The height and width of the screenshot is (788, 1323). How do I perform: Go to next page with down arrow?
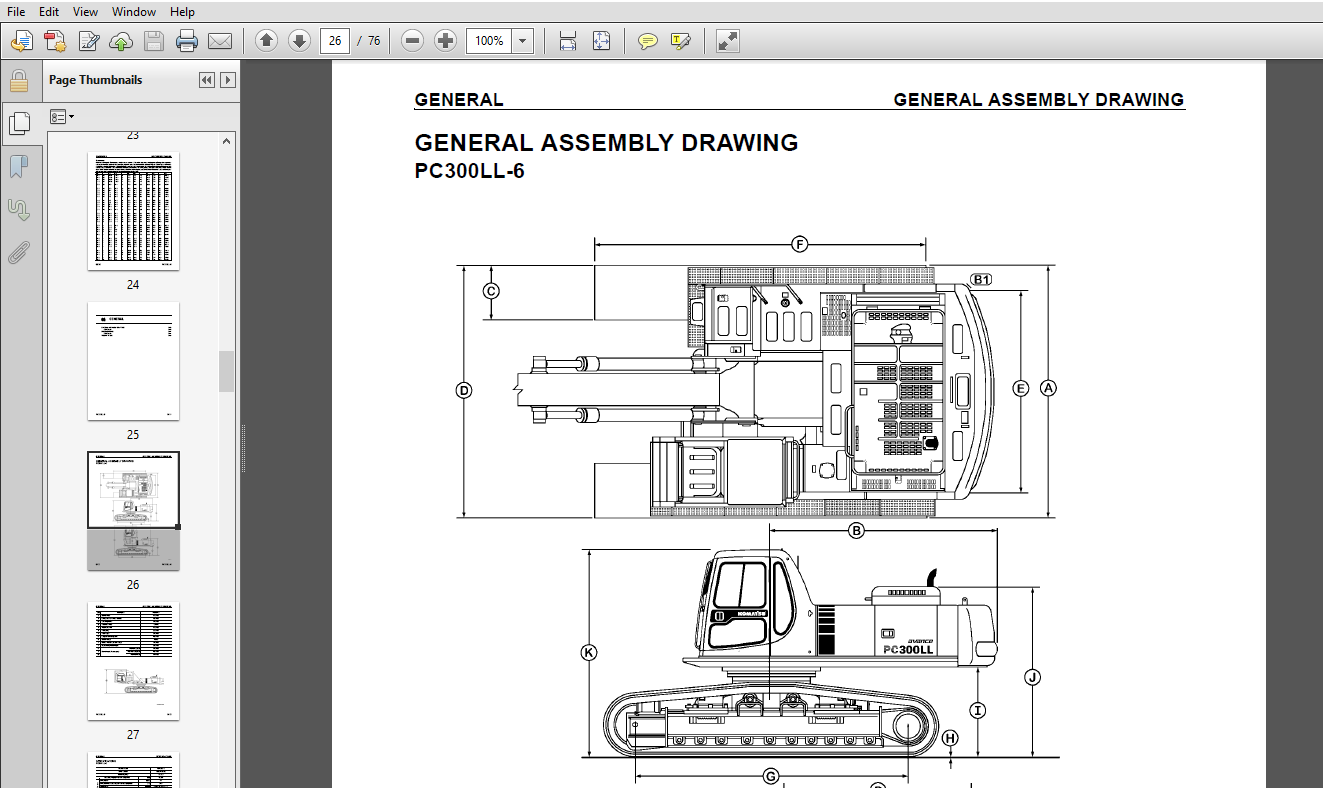(x=299, y=41)
